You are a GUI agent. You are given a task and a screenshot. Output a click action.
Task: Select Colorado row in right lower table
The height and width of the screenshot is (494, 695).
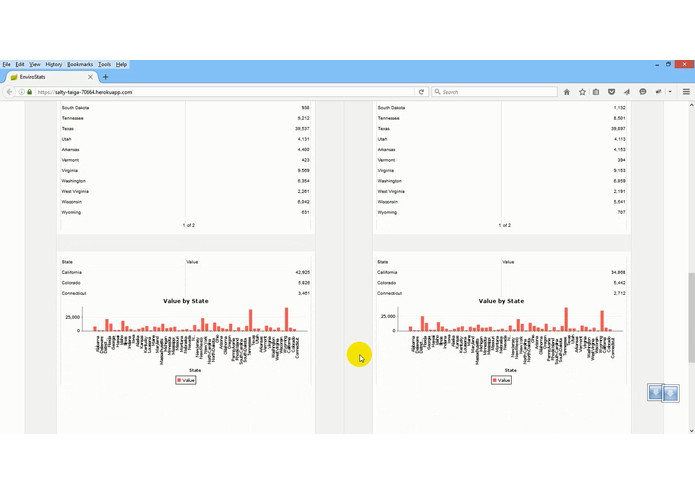[x=501, y=283]
